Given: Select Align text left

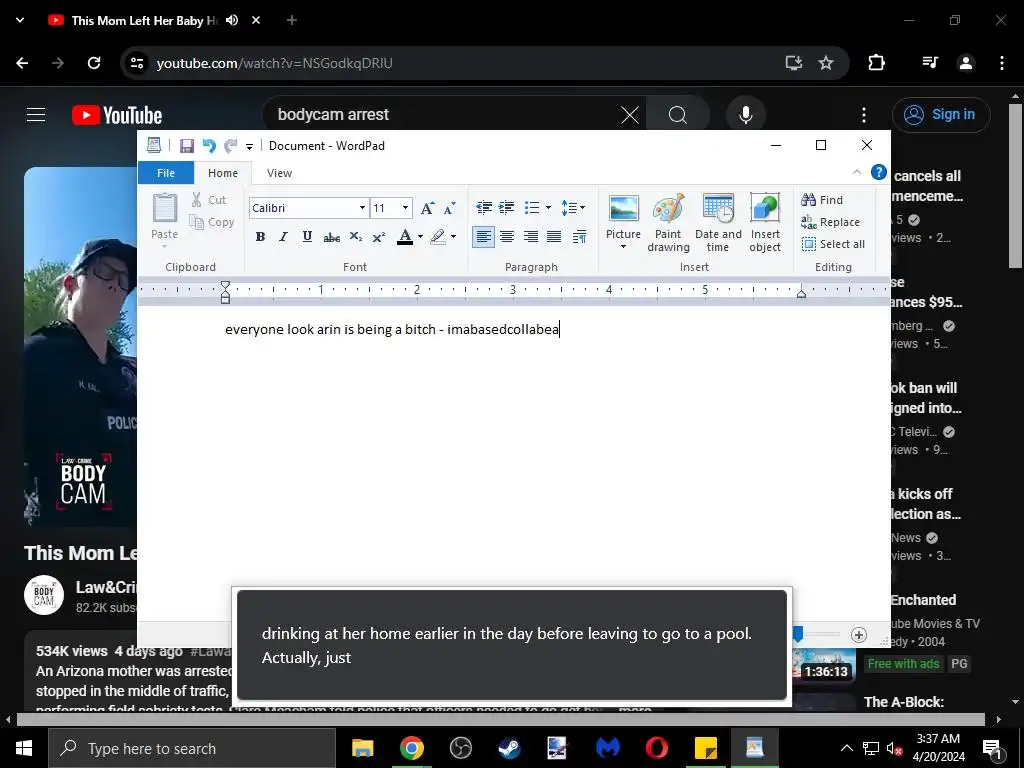Looking at the screenshot, I should point(483,237).
